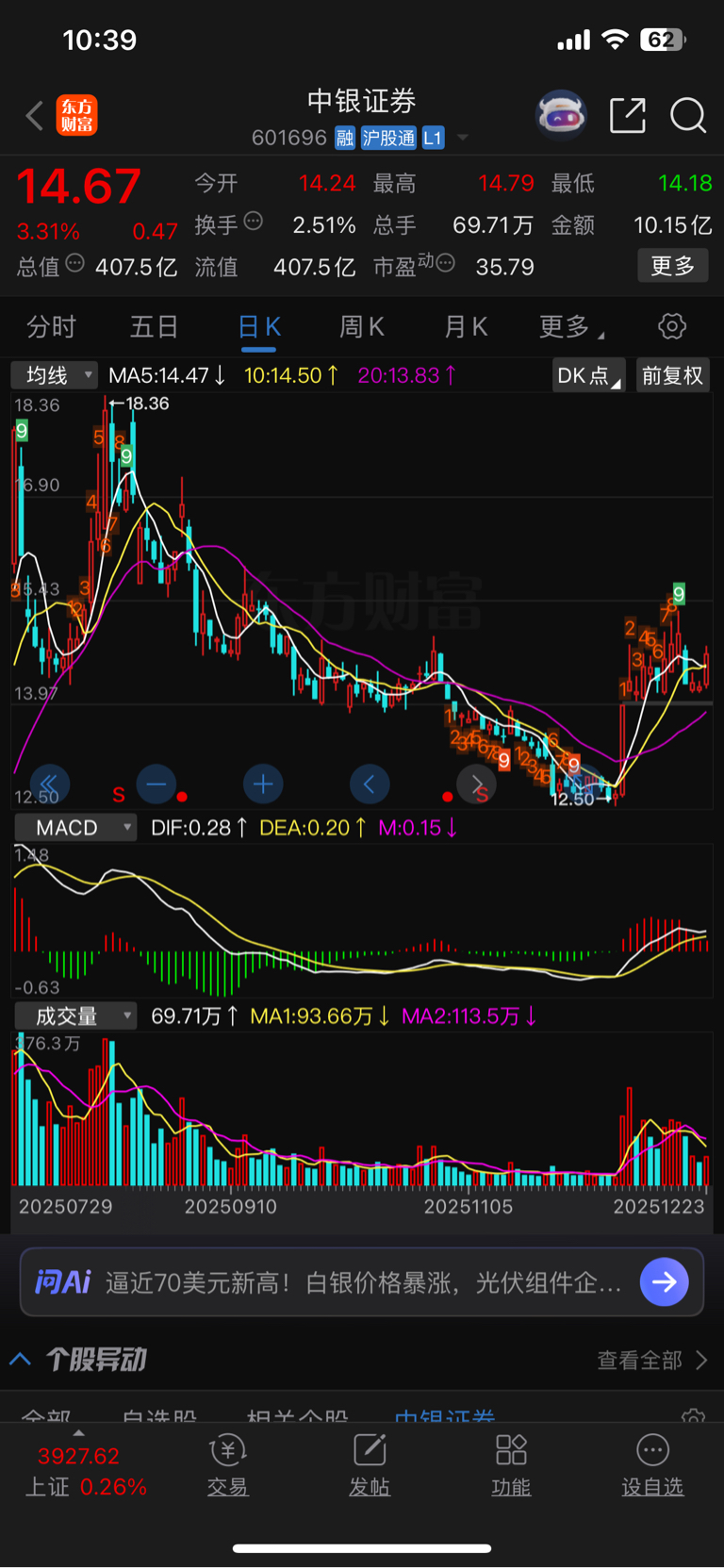Tap 金额 10.15亿 value

672,225
